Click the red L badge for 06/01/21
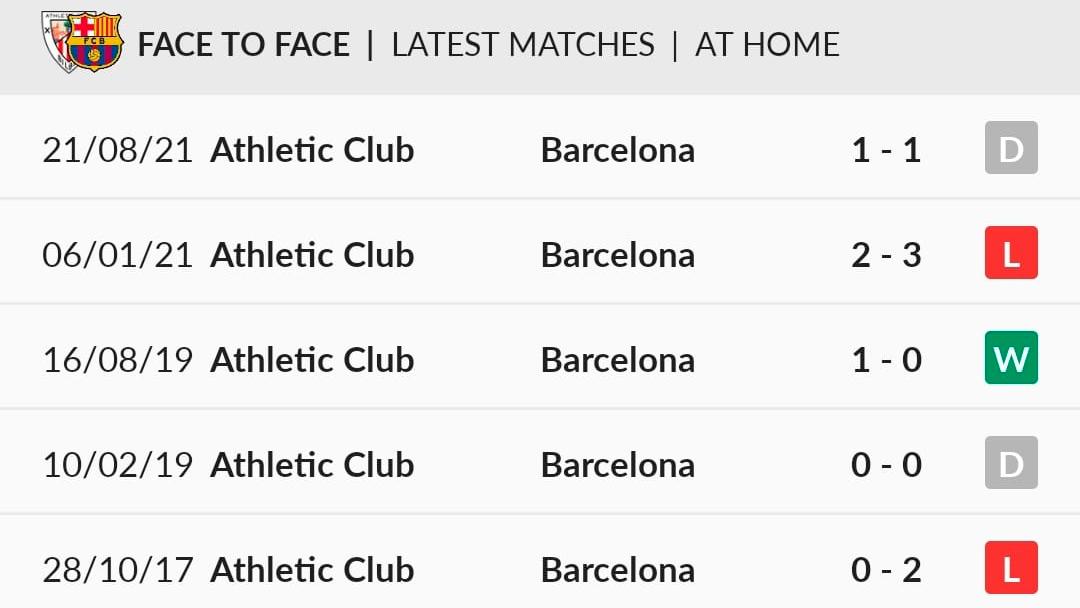Screen dimensions: 1080x608 coord(1011,253)
